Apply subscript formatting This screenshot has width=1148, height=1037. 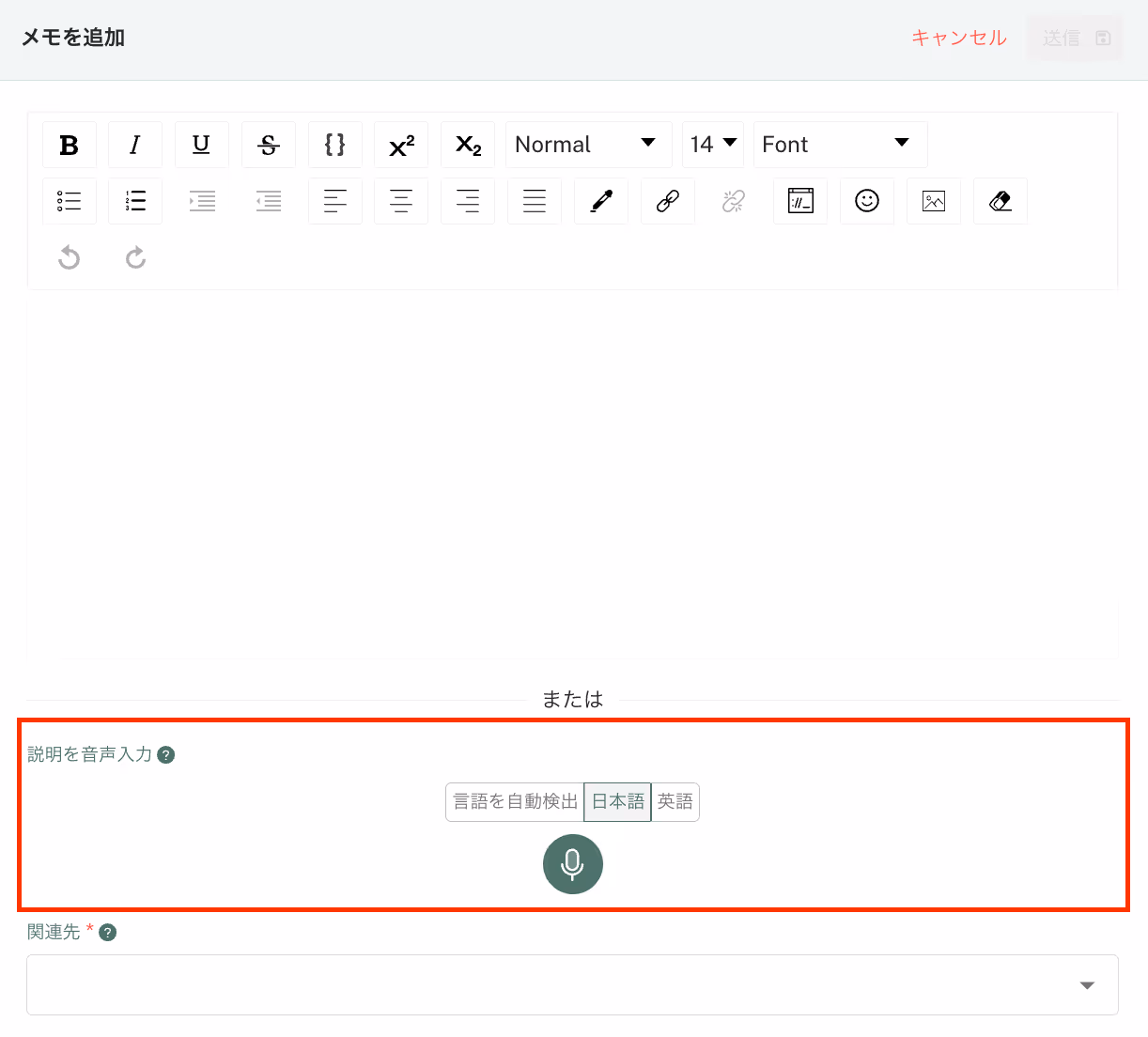[x=468, y=145]
